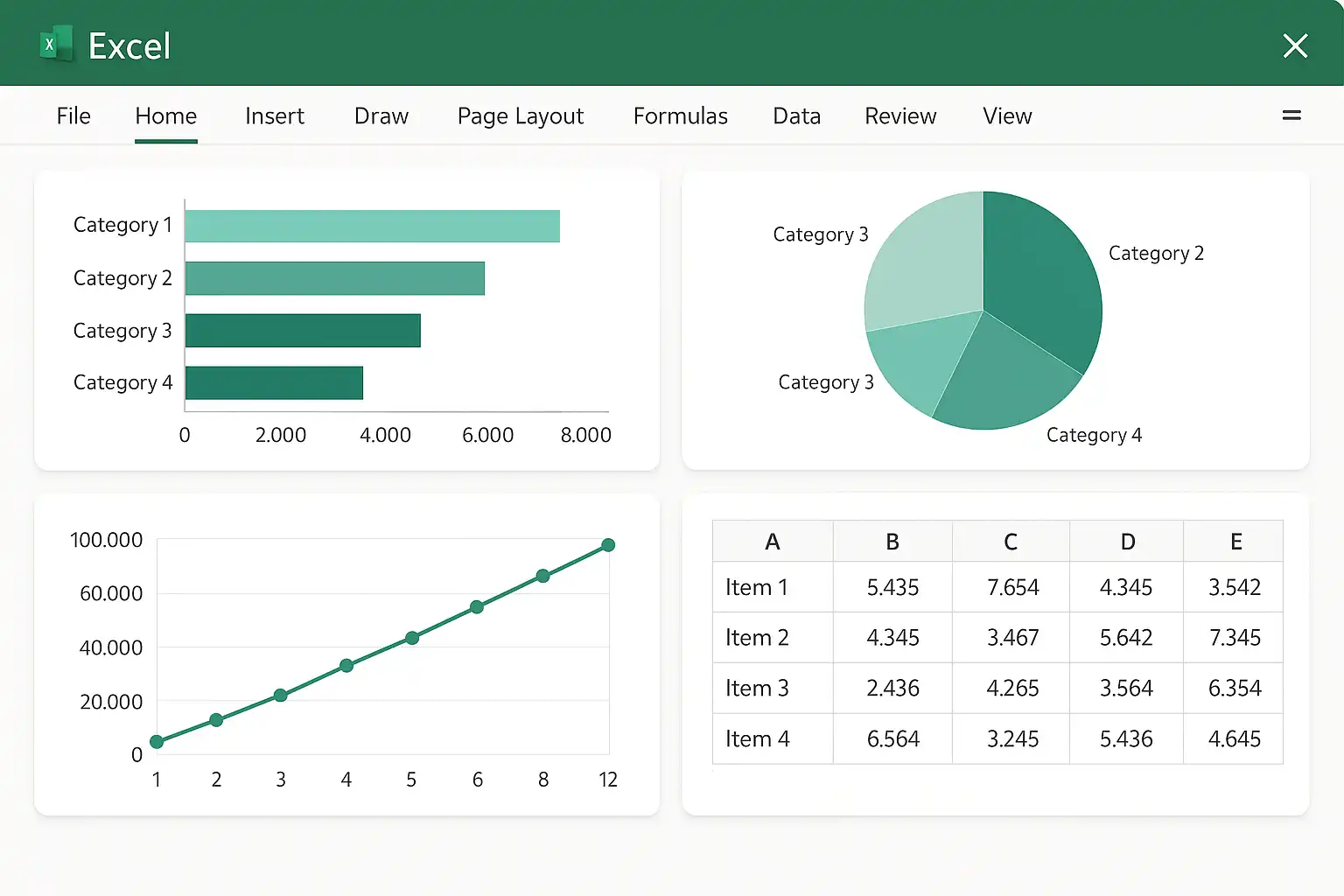Open the File tab
The height and width of the screenshot is (896, 1344).
(x=73, y=116)
